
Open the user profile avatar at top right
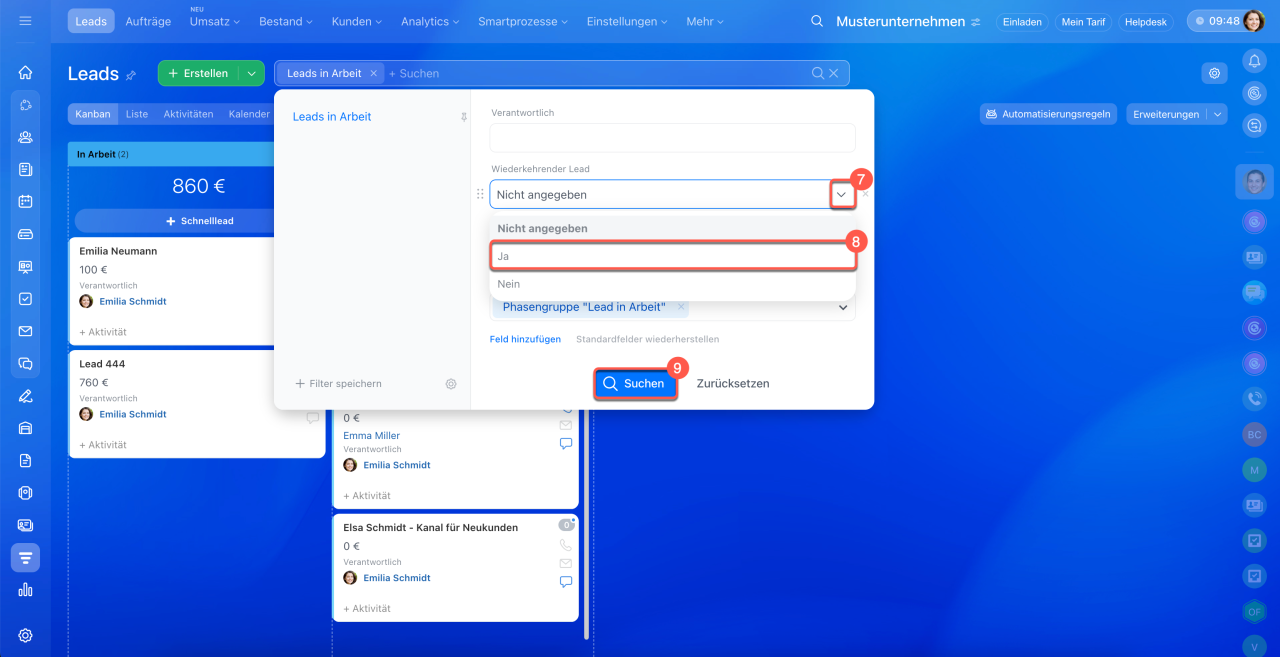click(x=1254, y=21)
